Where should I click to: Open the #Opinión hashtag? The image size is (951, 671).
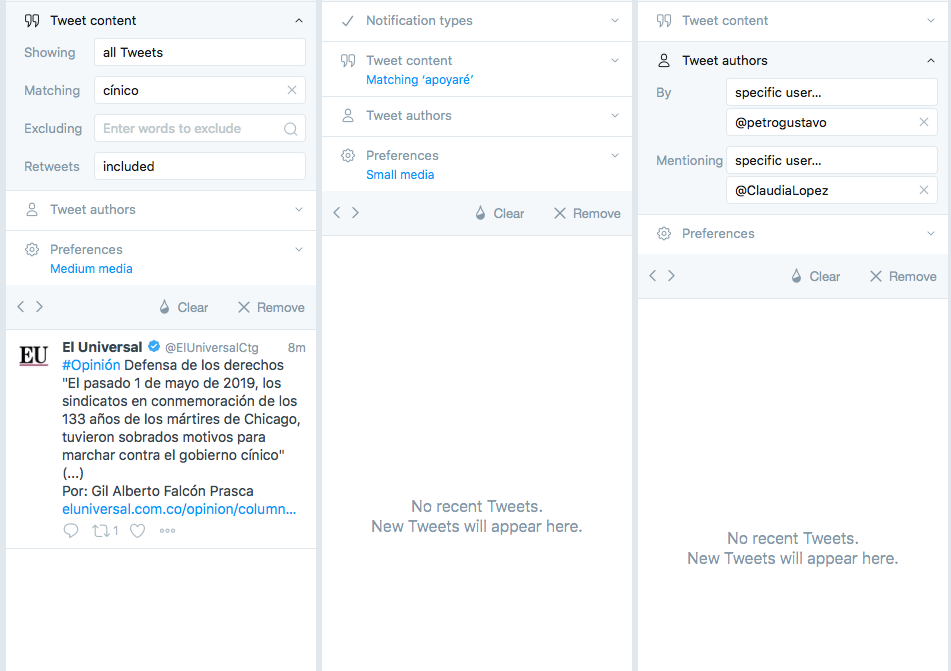[x=91, y=365]
